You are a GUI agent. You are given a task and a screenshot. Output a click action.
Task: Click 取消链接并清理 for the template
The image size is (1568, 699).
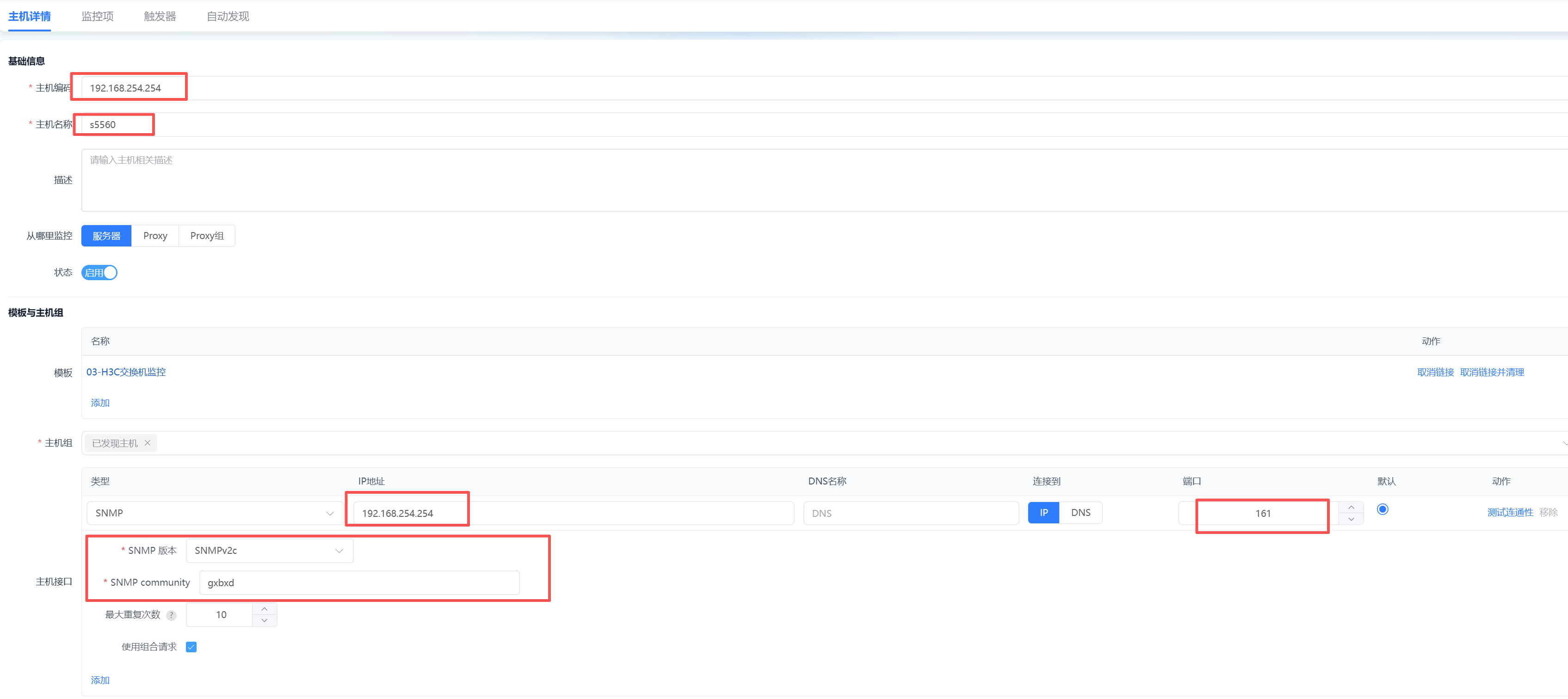click(x=1492, y=372)
